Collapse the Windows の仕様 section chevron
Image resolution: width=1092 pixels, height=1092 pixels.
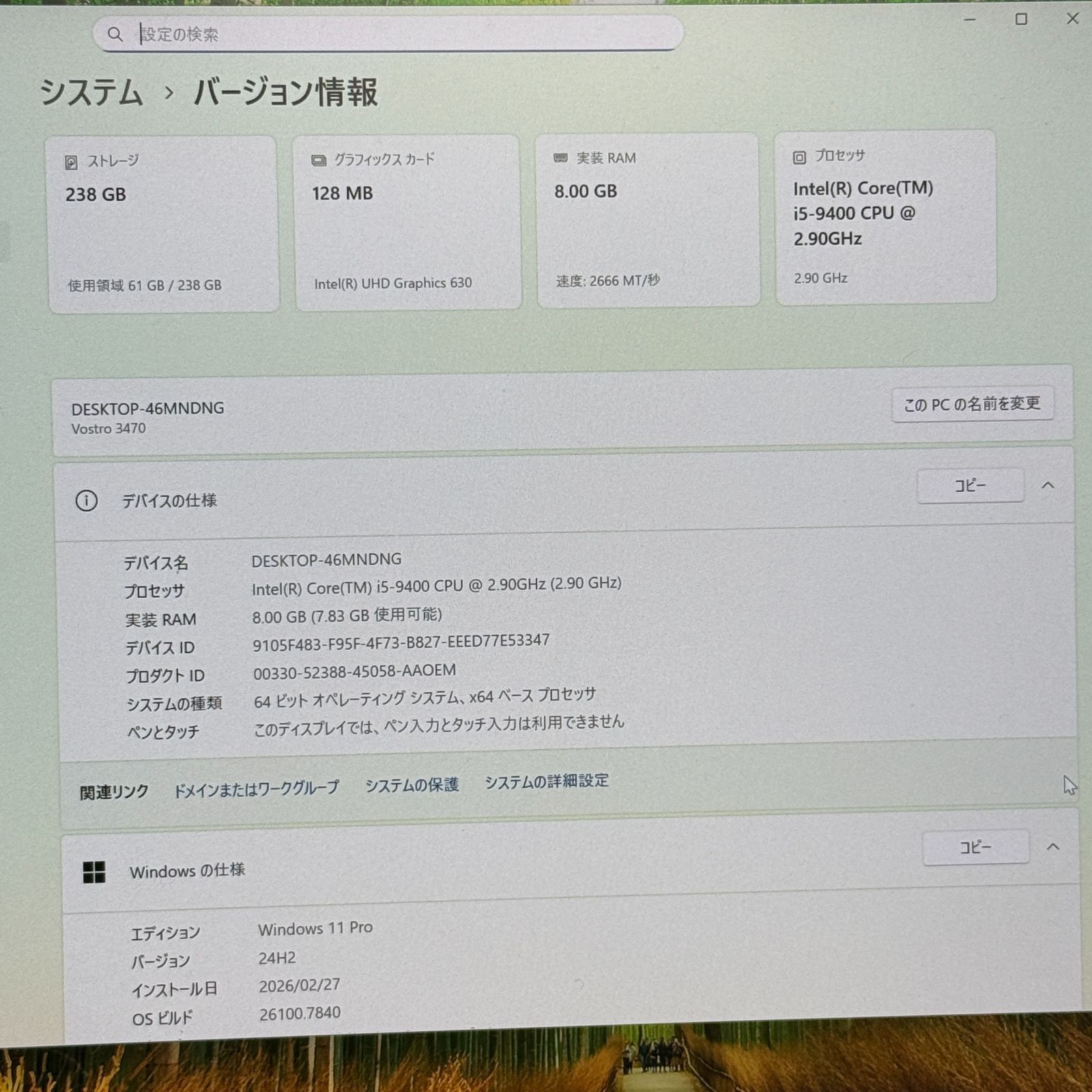point(1053,847)
